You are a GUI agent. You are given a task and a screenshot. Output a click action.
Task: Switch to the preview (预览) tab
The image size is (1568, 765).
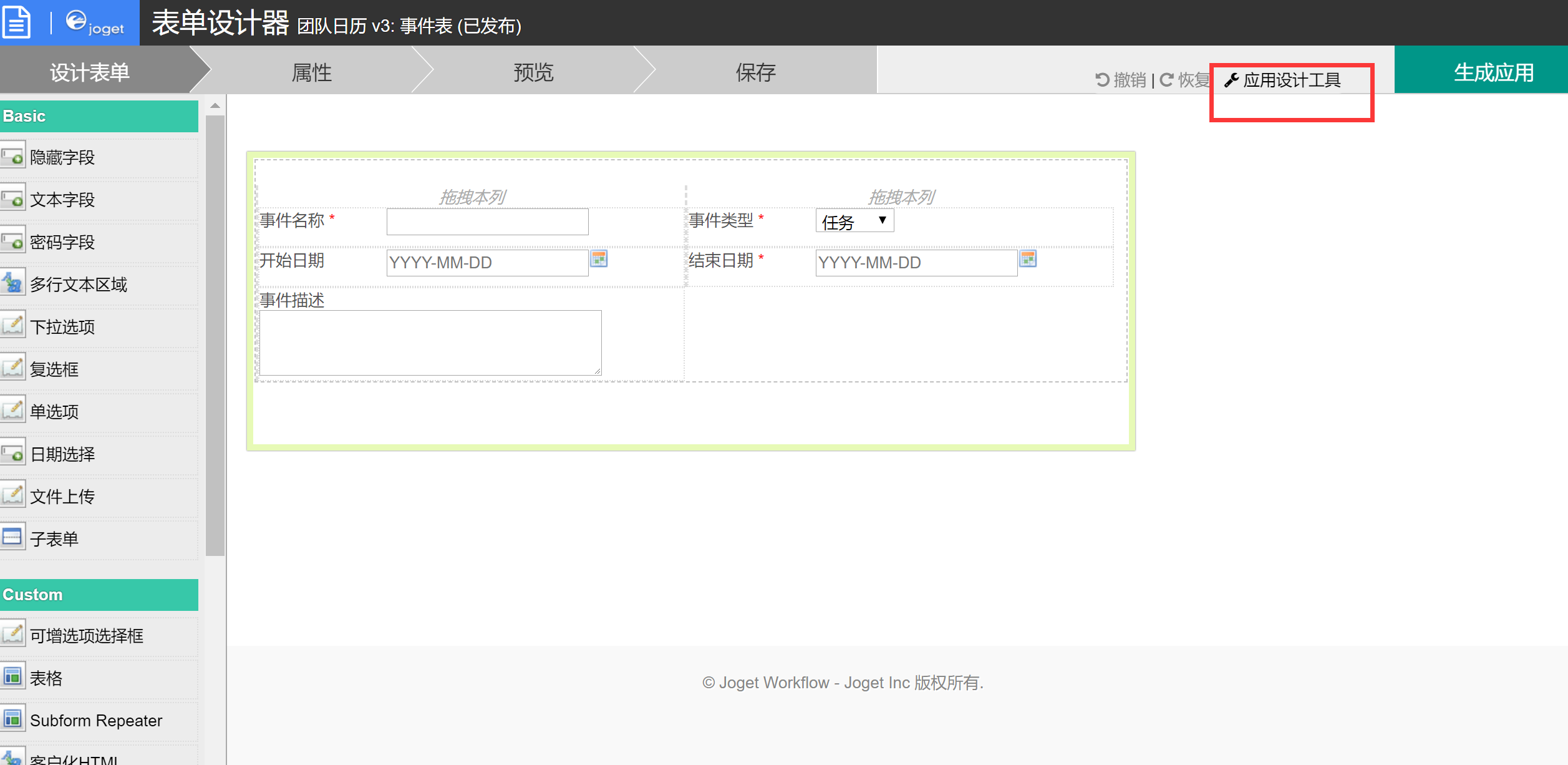[x=533, y=72]
